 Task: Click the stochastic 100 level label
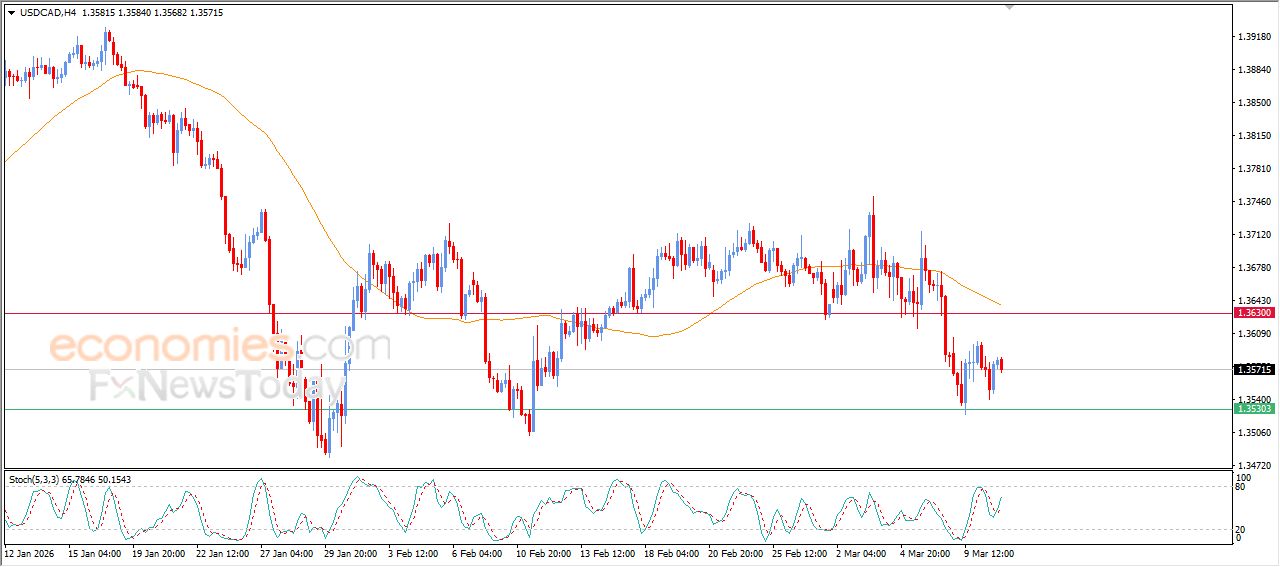tap(1243, 479)
